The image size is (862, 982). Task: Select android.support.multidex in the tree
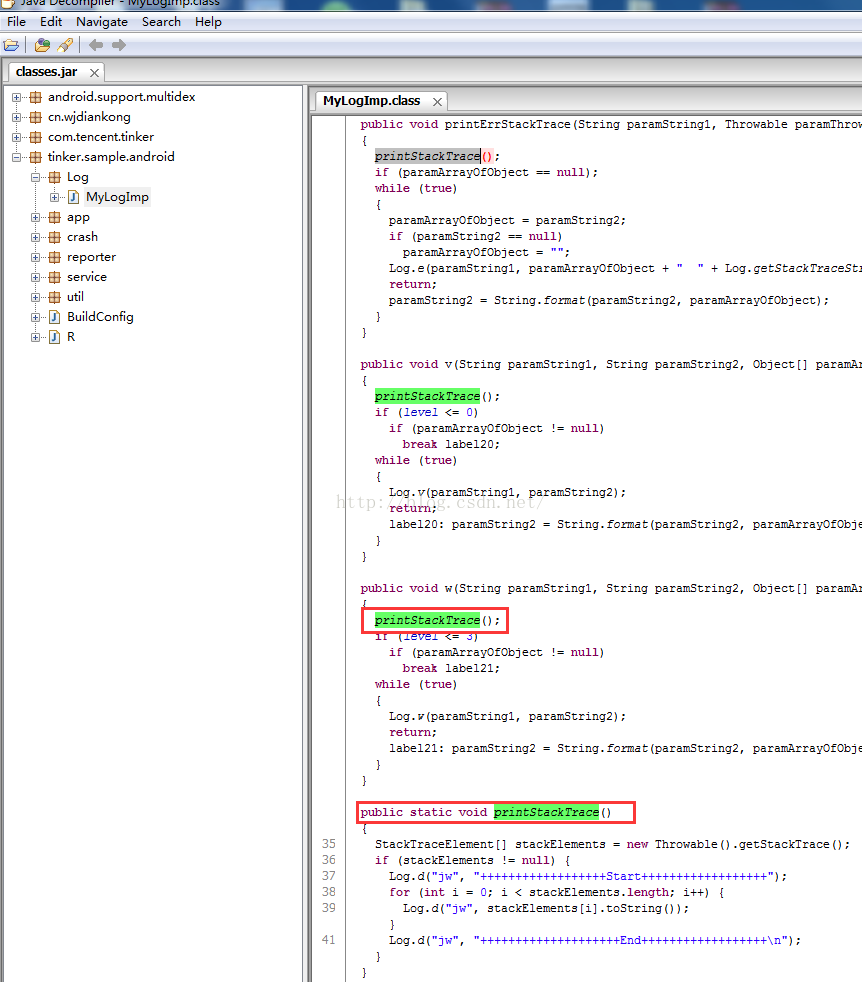click(x=122, y=97)
